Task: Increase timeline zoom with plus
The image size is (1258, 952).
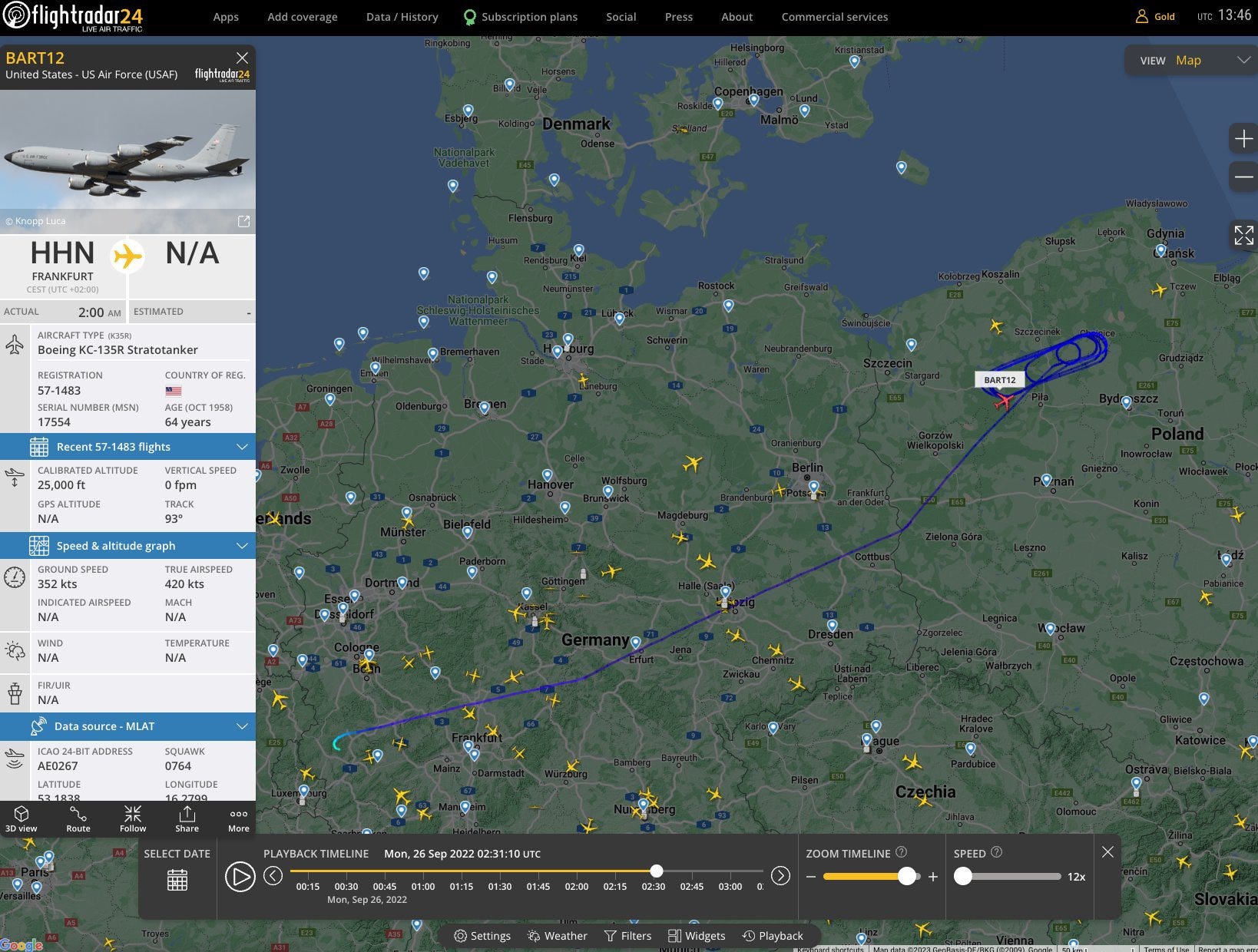Action: click(x=933, y=877)
